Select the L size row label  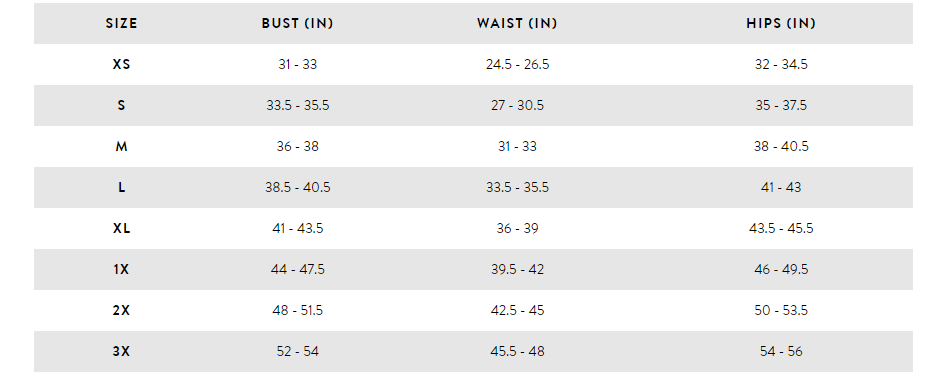coord(121,187)
